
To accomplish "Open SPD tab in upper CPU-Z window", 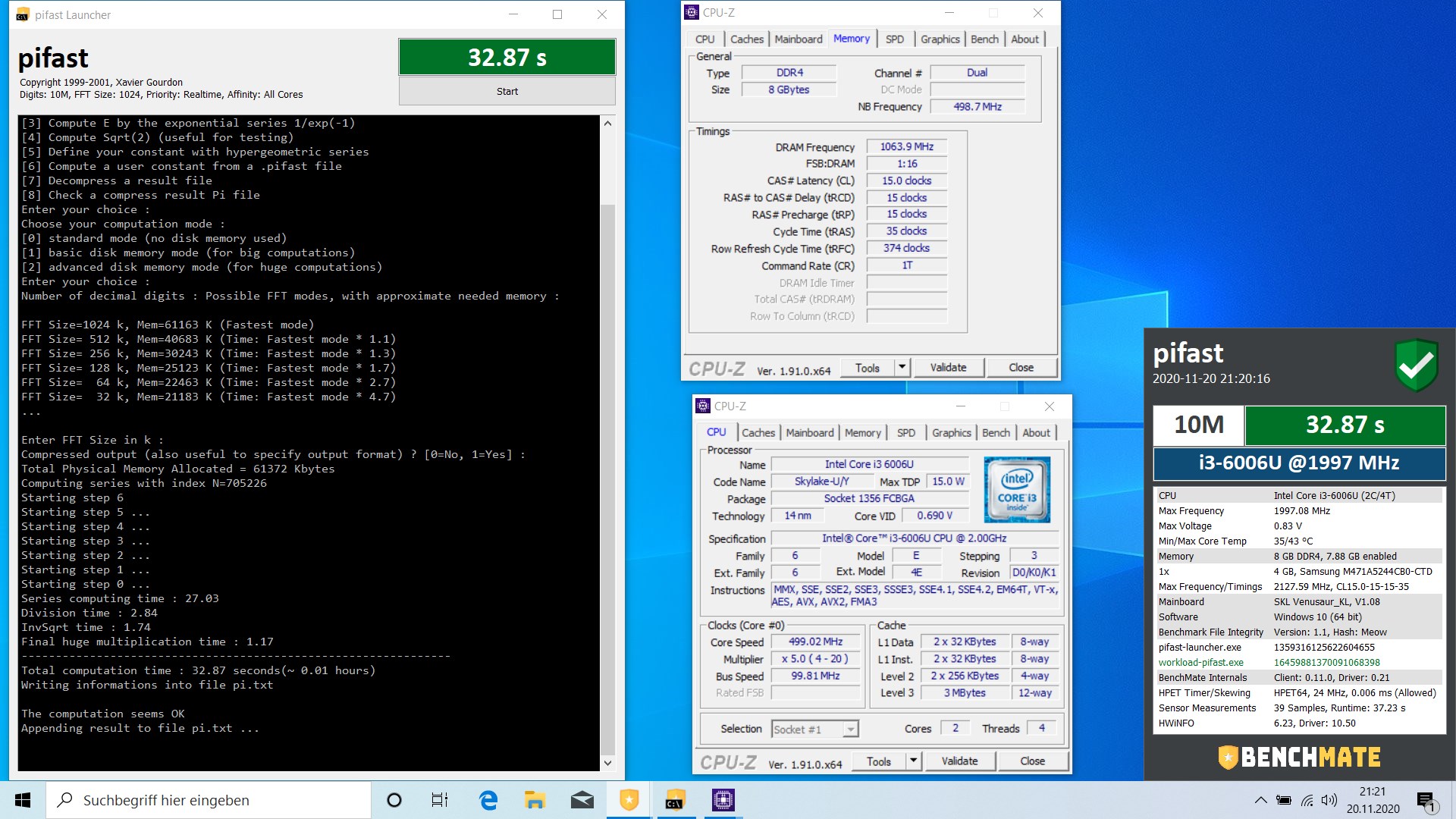I will (x=895, y=39).
